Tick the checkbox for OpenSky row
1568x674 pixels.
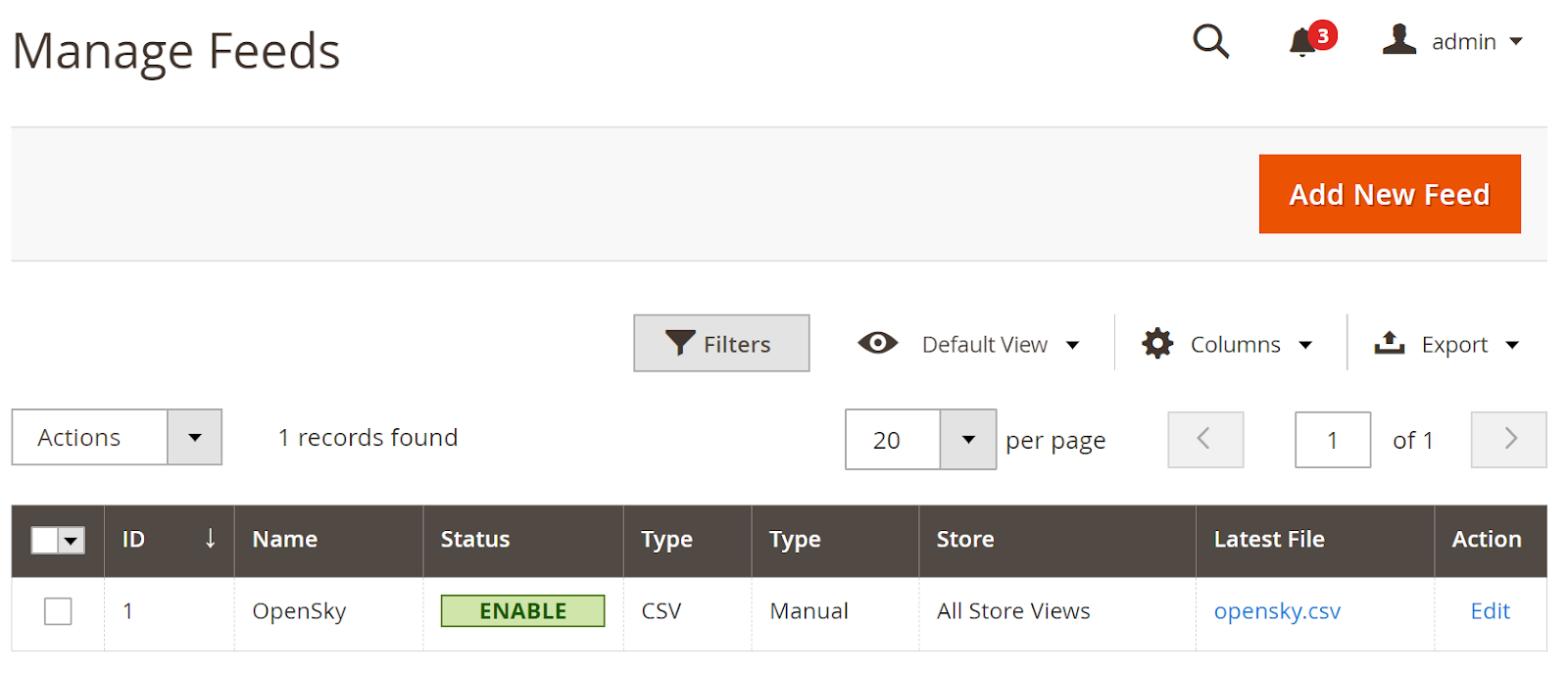click(x=58, y=611)
